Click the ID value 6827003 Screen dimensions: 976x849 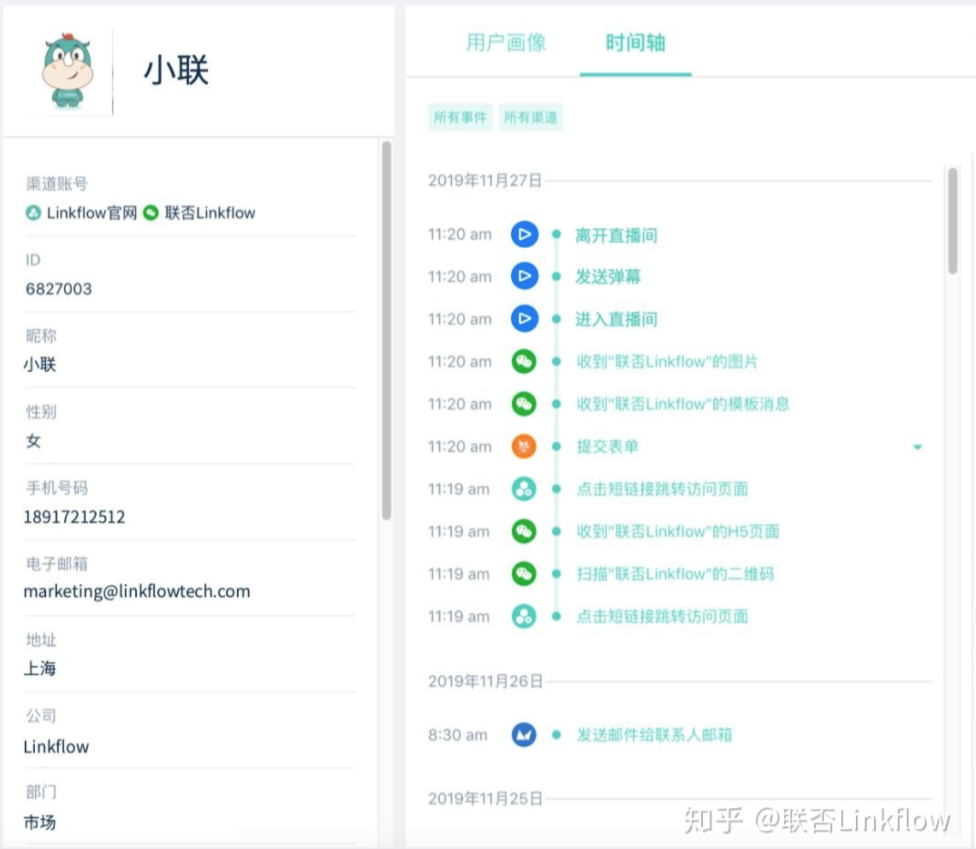click(59, 289)
